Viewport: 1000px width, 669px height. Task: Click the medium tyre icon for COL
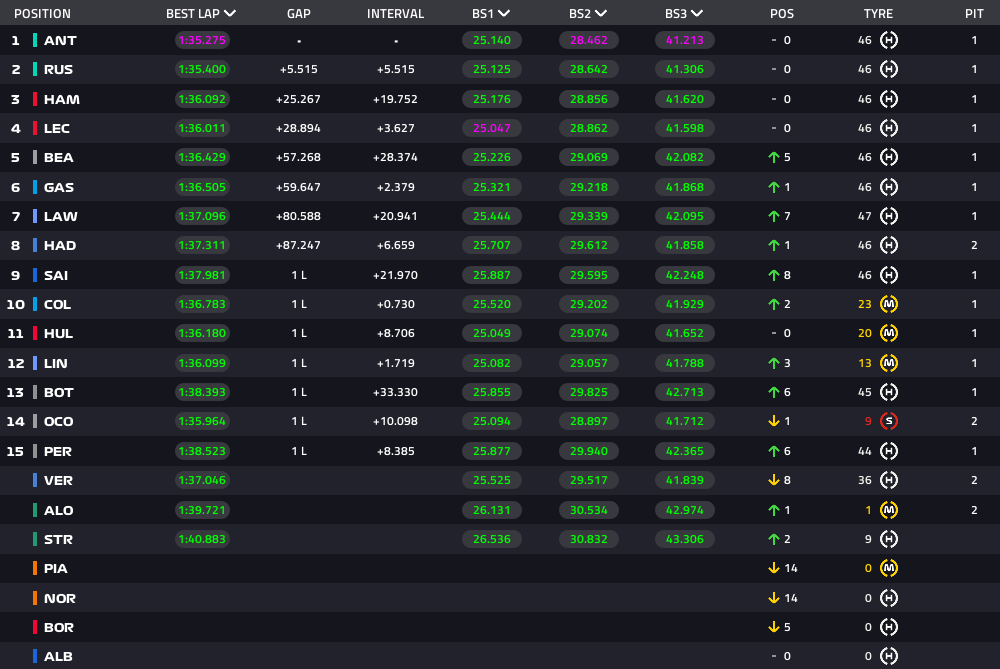(889, 304)
